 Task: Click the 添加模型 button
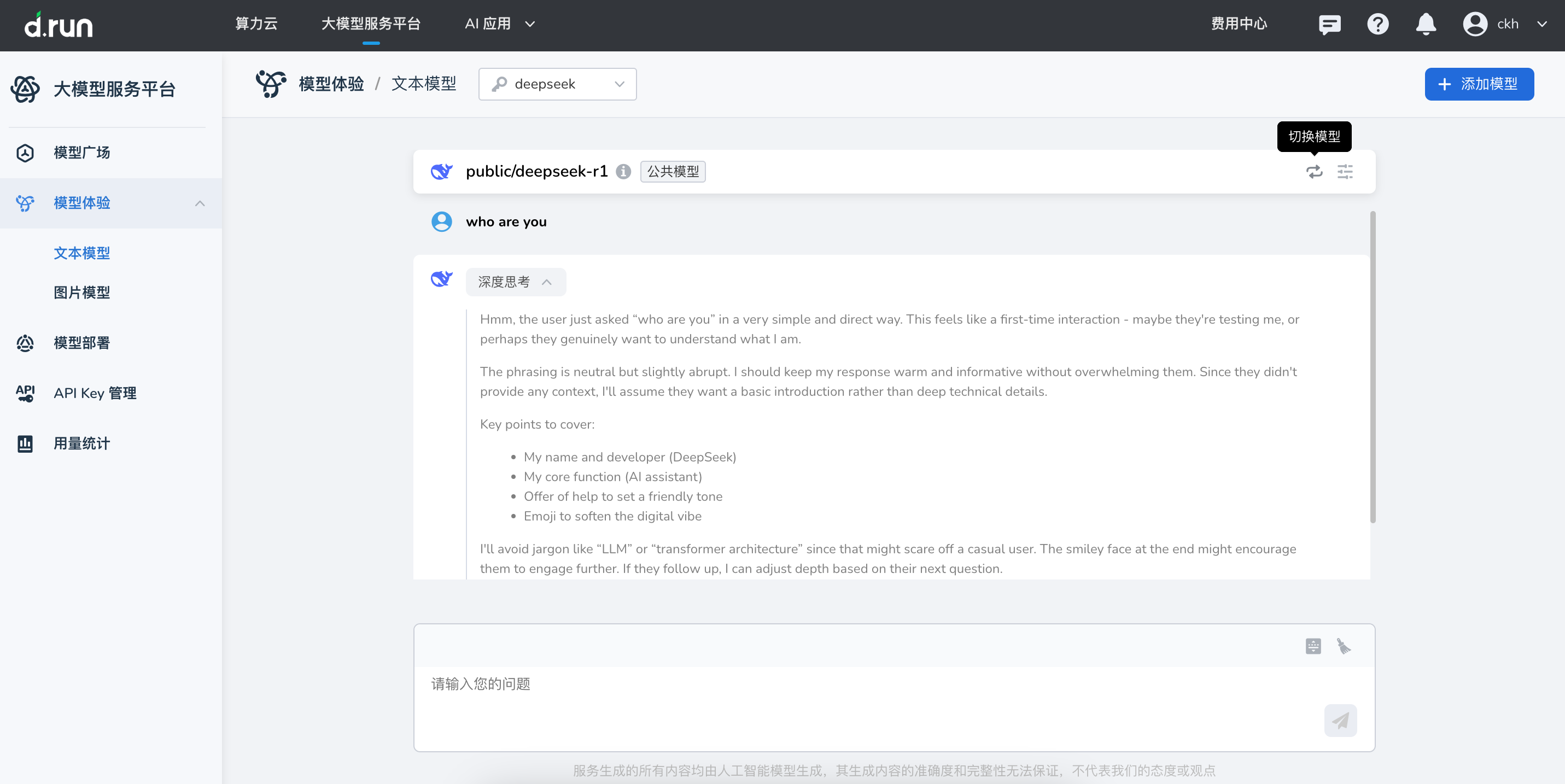1479,84
